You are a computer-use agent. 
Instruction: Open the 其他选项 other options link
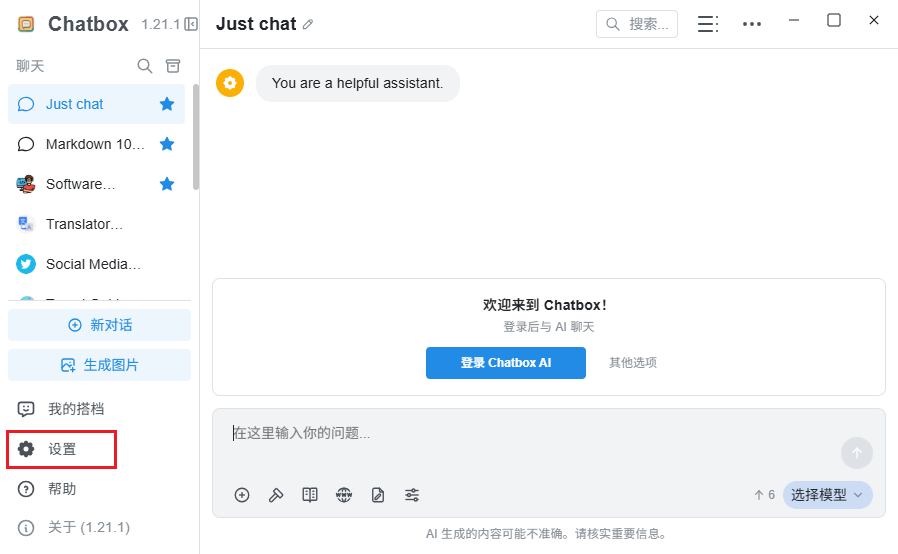pos(633,363)
